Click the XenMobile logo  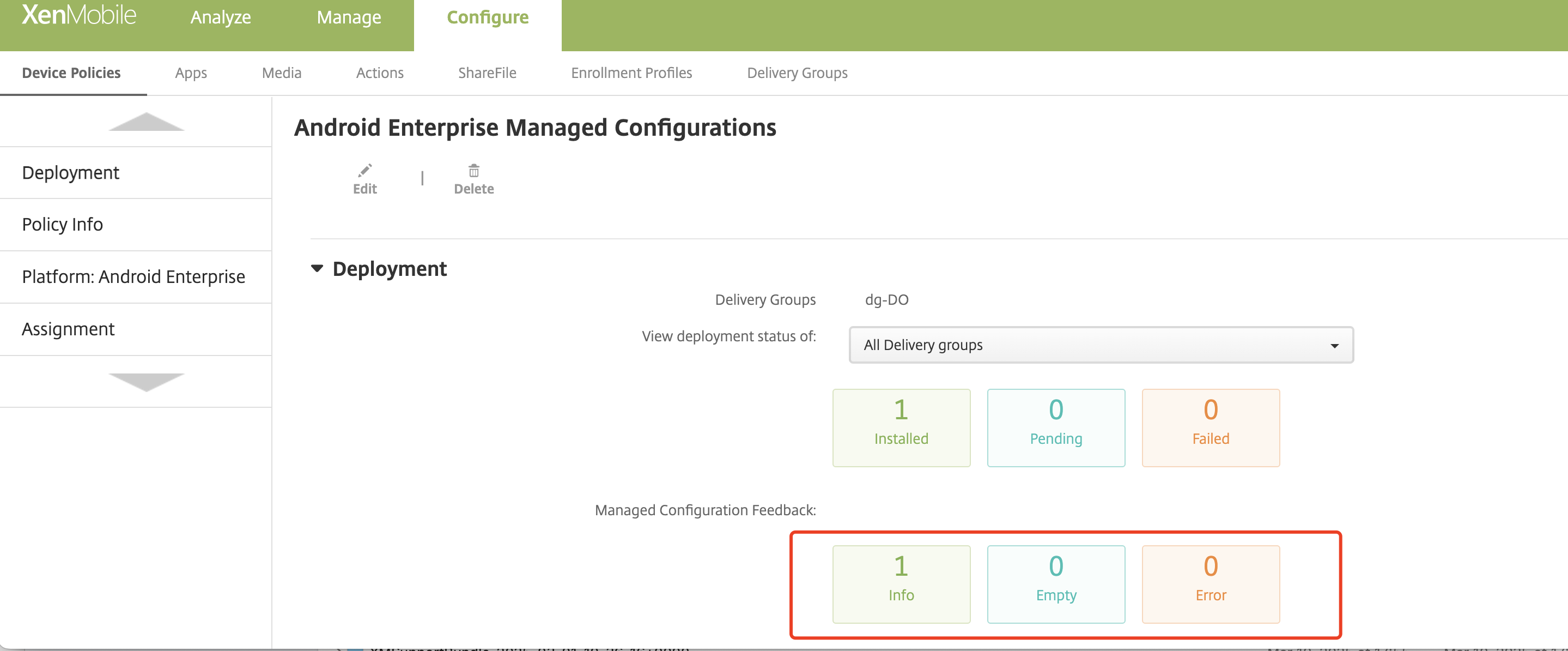(x=77, y=16)
